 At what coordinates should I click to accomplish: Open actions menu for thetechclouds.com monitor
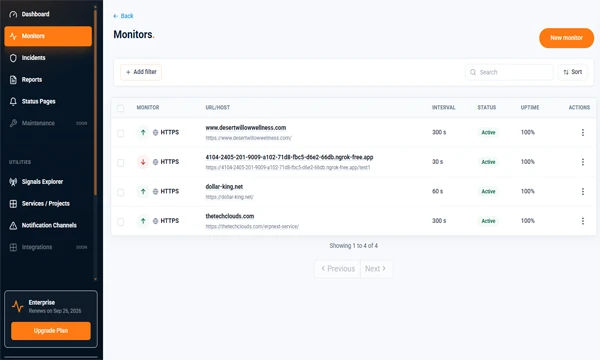tap(582, 221)
